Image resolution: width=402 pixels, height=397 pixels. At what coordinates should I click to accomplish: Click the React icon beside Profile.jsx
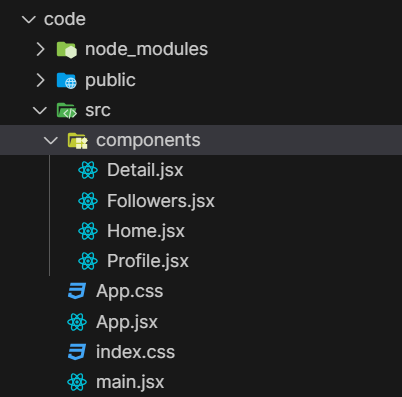[x=88, y=261]
